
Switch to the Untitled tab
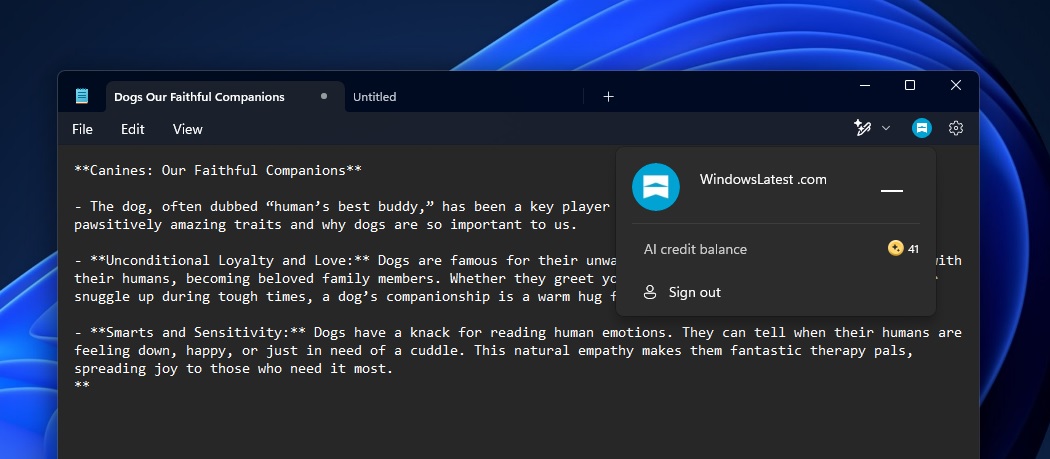click(x=374, y=97)
